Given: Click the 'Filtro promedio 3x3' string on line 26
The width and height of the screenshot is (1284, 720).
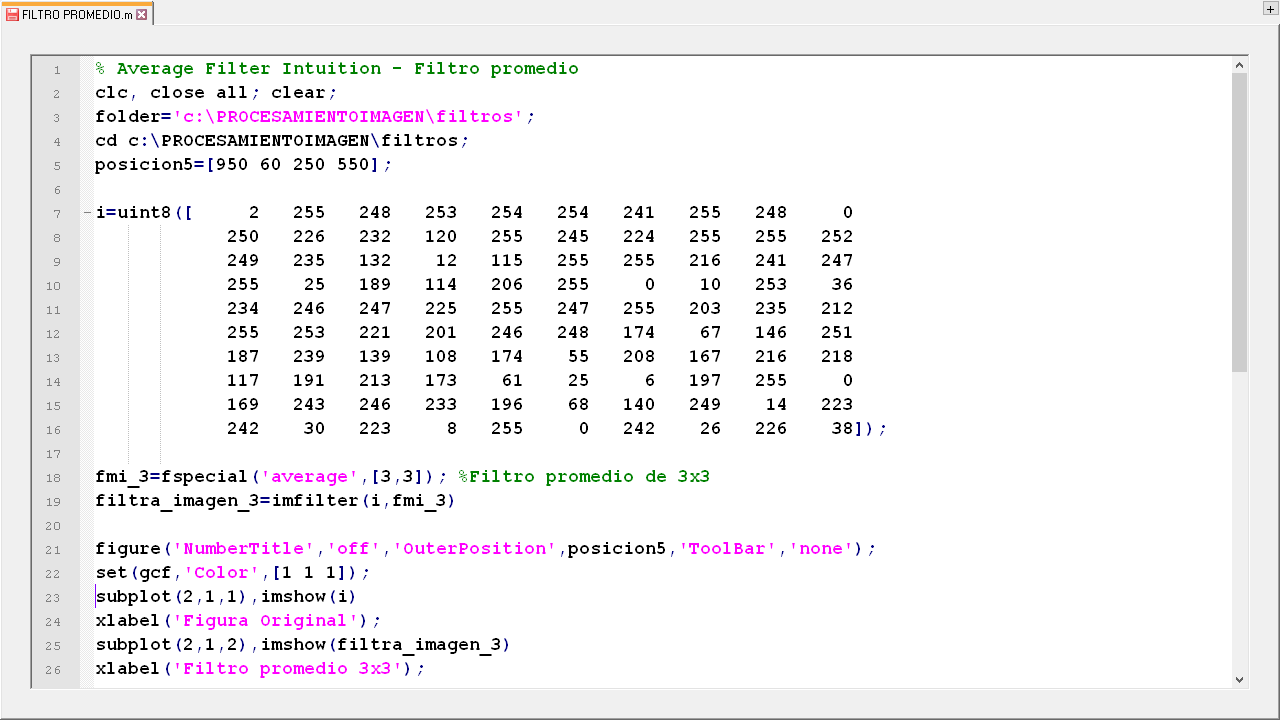Looking at the screenshot, I should 287,669.
